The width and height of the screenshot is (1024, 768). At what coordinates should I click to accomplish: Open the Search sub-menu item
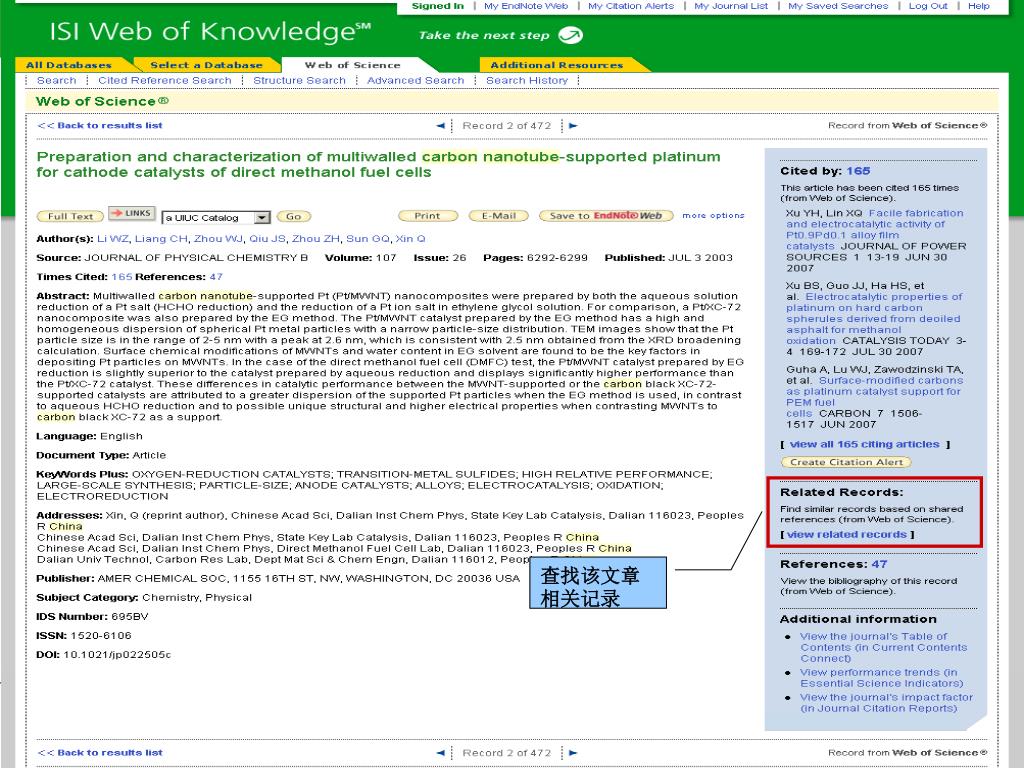coord(57,80)
